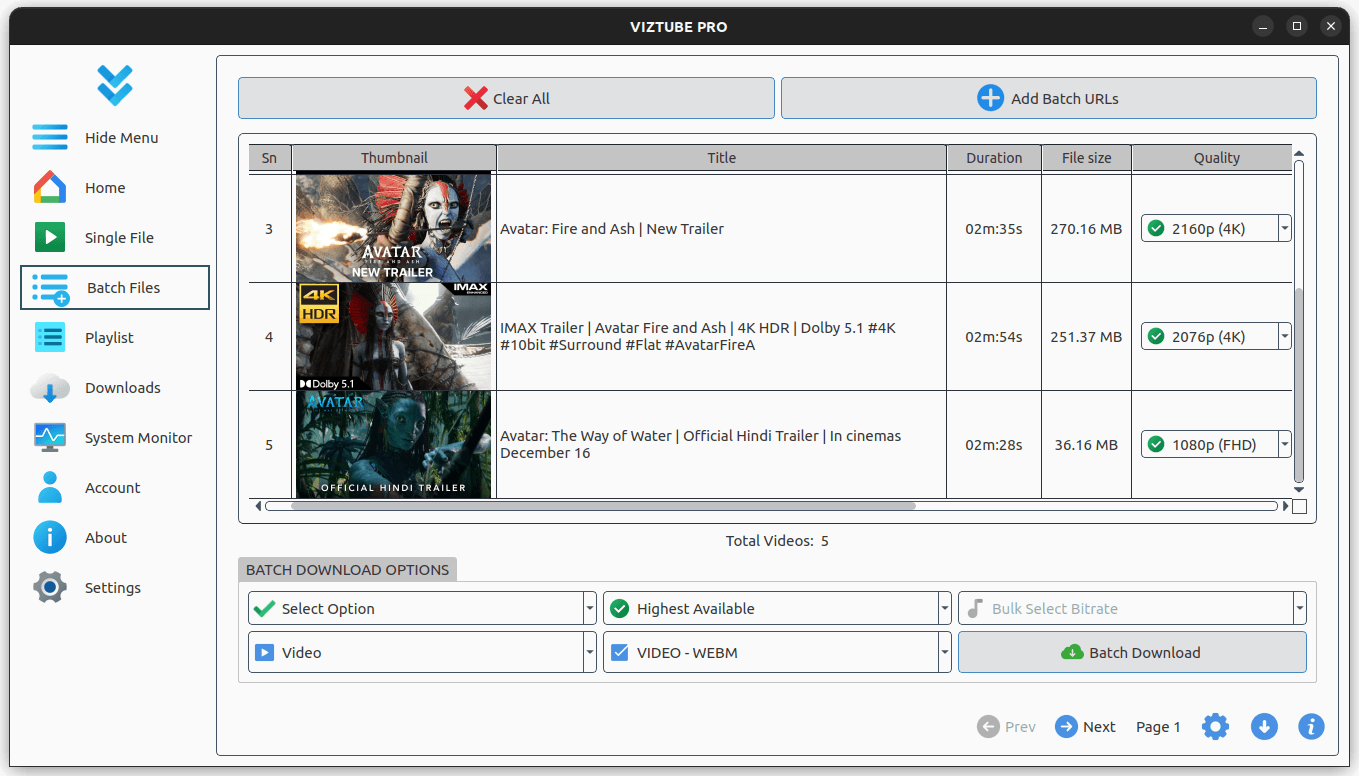Open the Playlist section
The height and width of the screenshot is (776, 1359).
115,338
